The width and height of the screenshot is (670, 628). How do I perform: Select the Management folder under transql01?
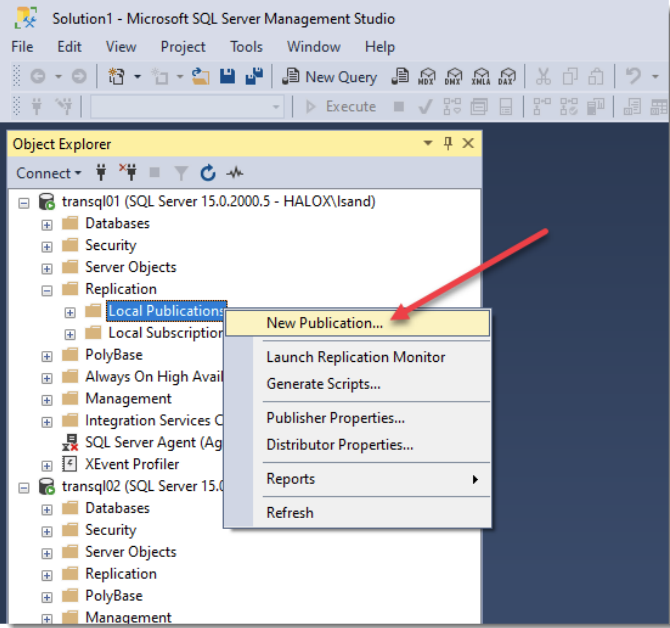[128, 399]
